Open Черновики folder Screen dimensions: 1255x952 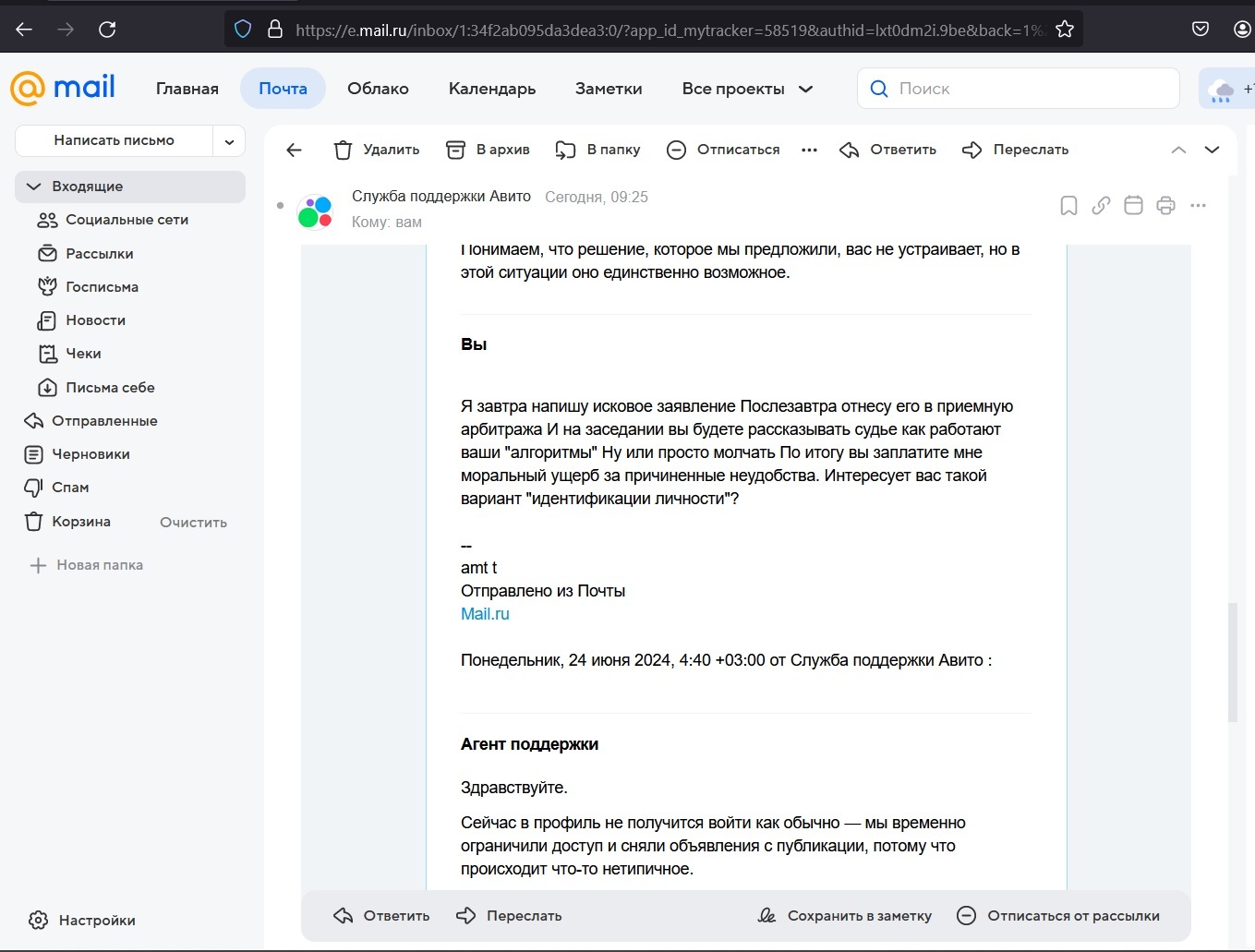coord(130,454)
